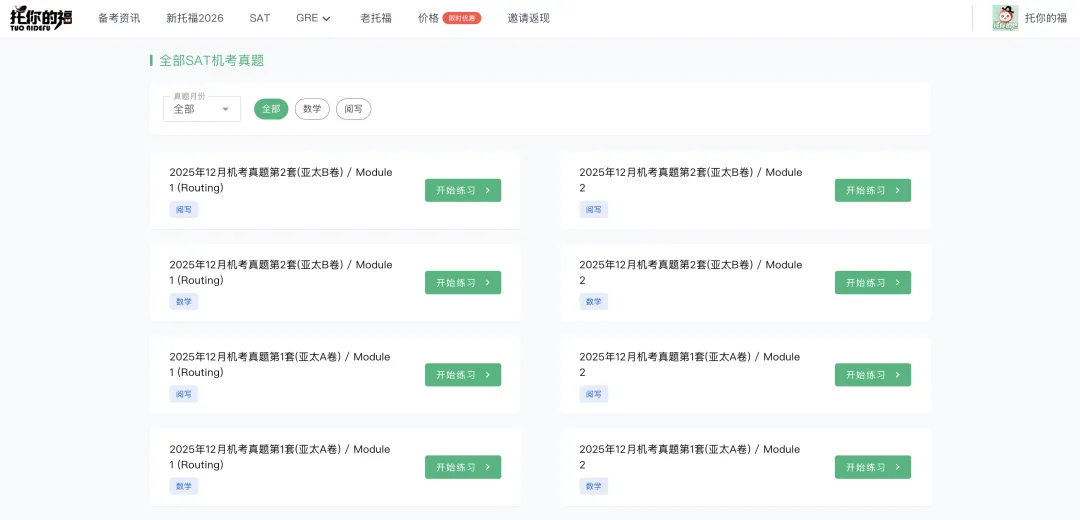
Task: Open the user avatar image
Action: pos(1005,19)
